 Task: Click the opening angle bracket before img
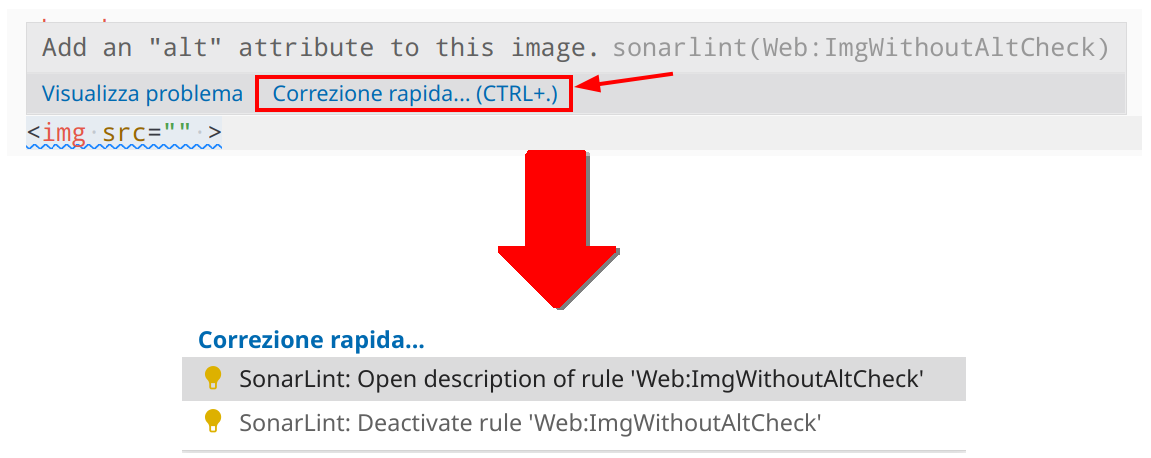pos(34,132)
